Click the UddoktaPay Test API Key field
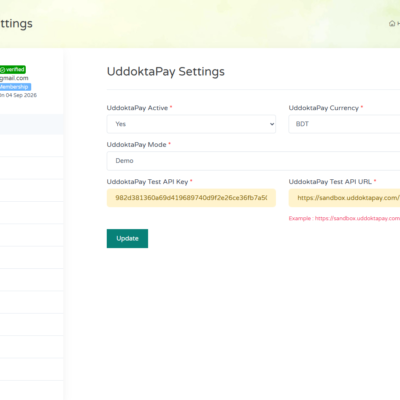Image resolution: width=400 pixels, height=400 pixels. point(191,198)
